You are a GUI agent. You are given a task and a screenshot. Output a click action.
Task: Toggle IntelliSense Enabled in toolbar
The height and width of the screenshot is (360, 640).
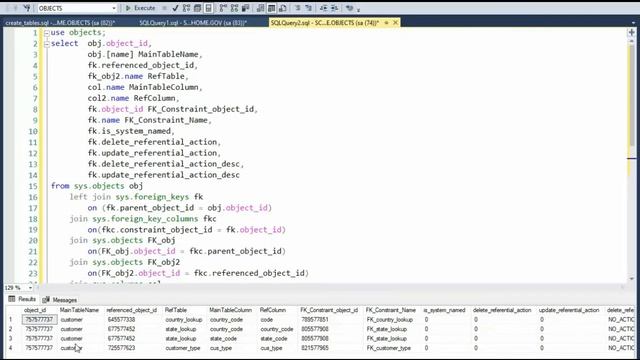[x=209, y=8]
